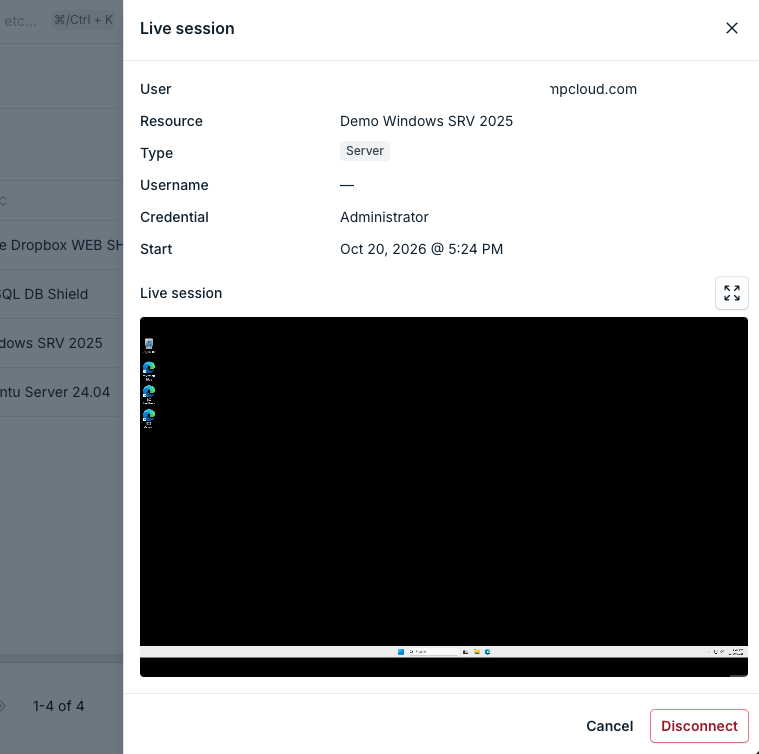
Task: Click the Recycle Bin icon in the remote desktop
Action: [x=149, y=346]
